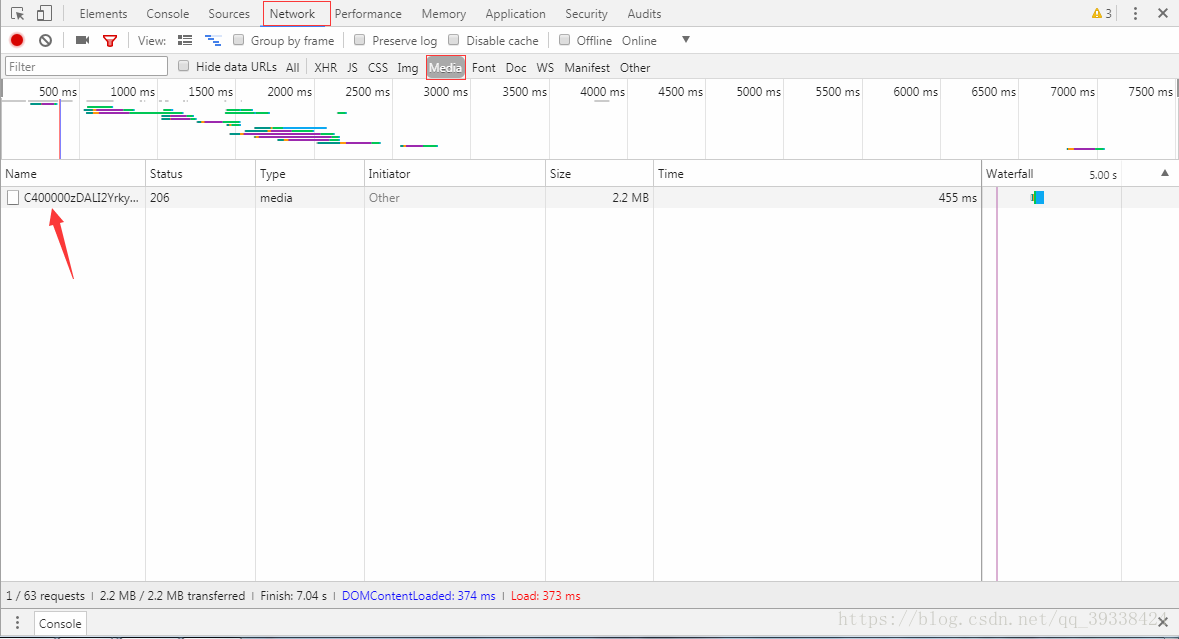Filter requests by Doc
The height and width of the screenshot is (639, 1179).
(516, 68)
